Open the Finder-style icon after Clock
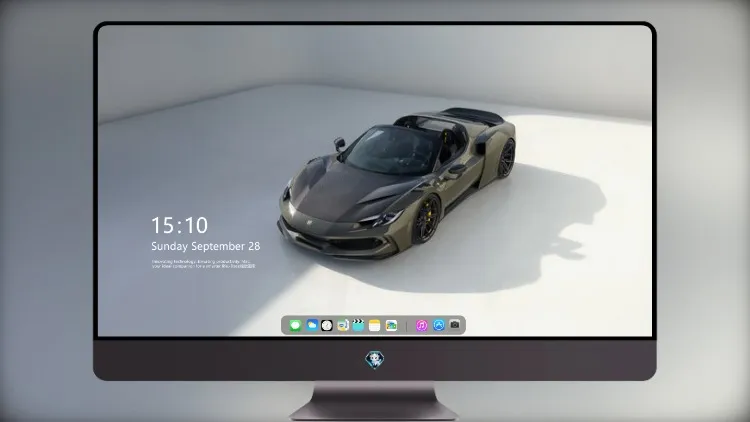The image size is (750, 422). tap(342, 325)
